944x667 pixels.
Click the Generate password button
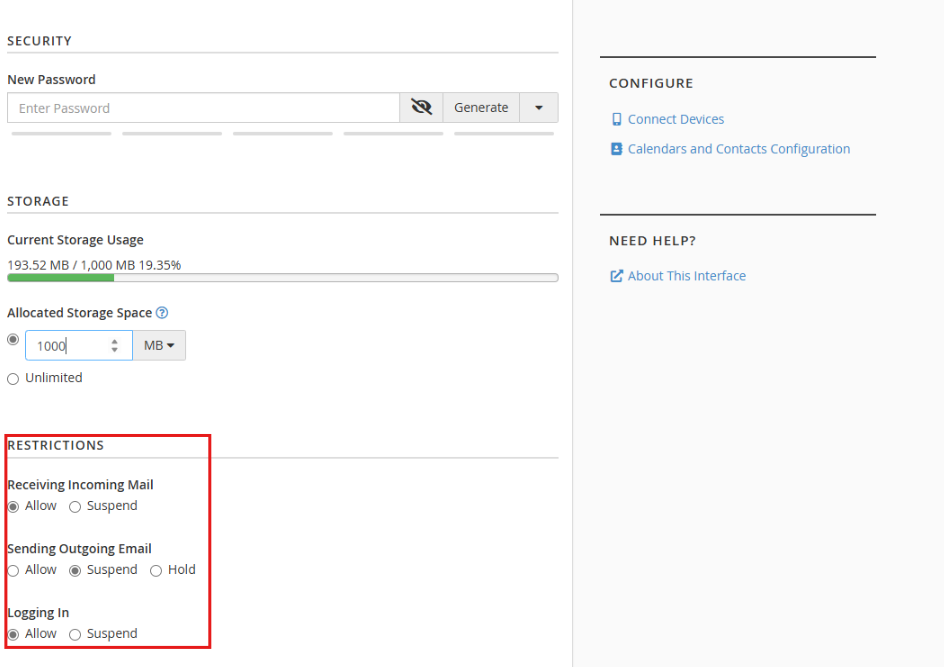pos(481,108)
